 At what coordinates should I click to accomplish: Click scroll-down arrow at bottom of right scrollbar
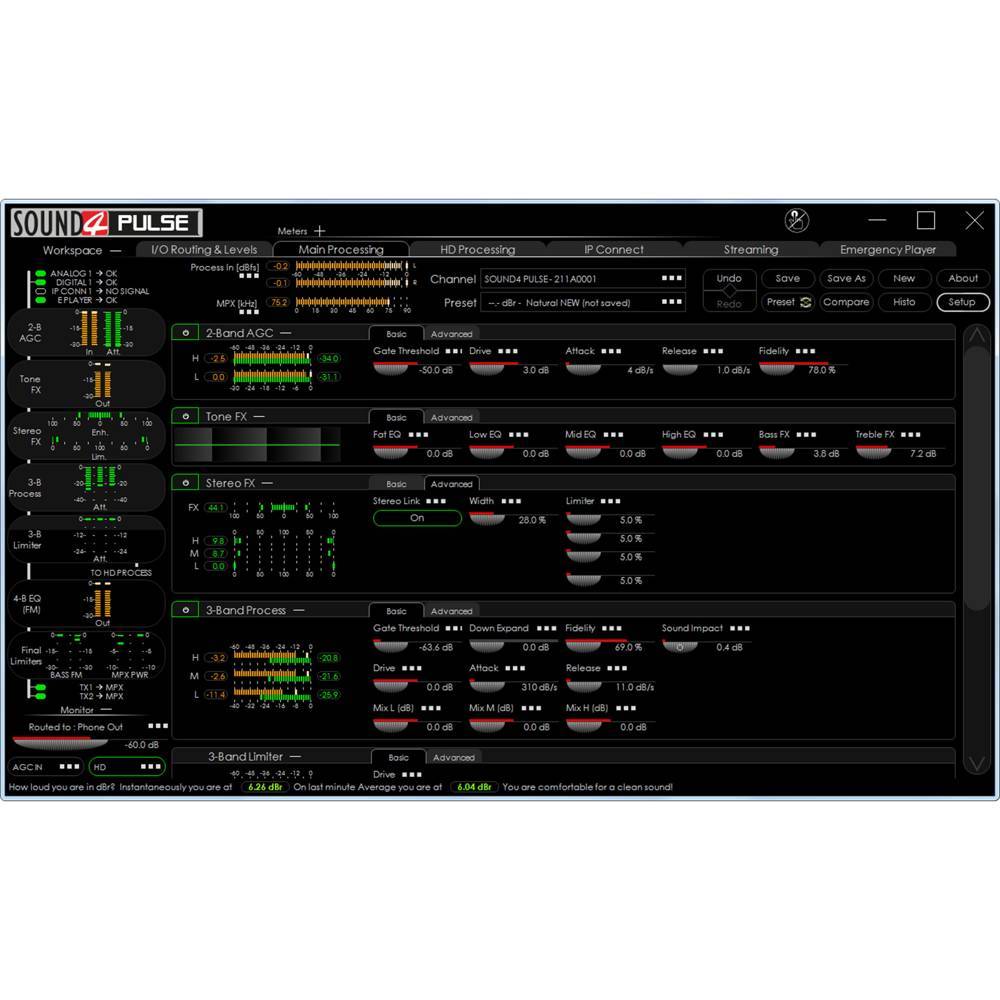[976, 763]
